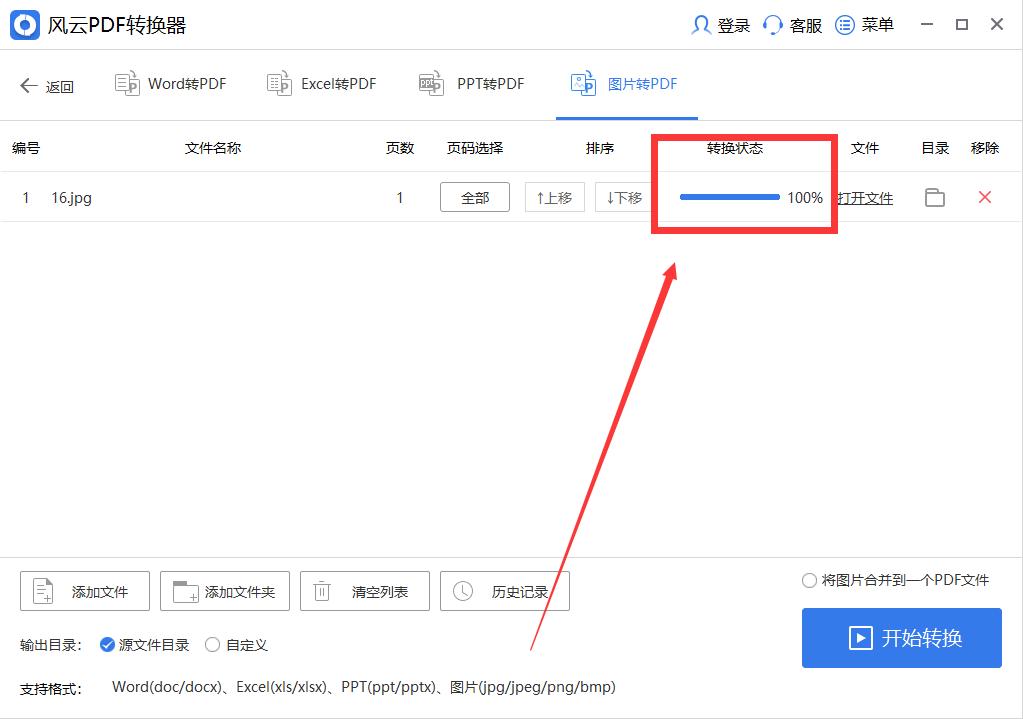Image resolution: width=1023 pixels, height=719 pixels.
Task: Open the PPT转PDF converter
Action: click(x=431, y=84)
